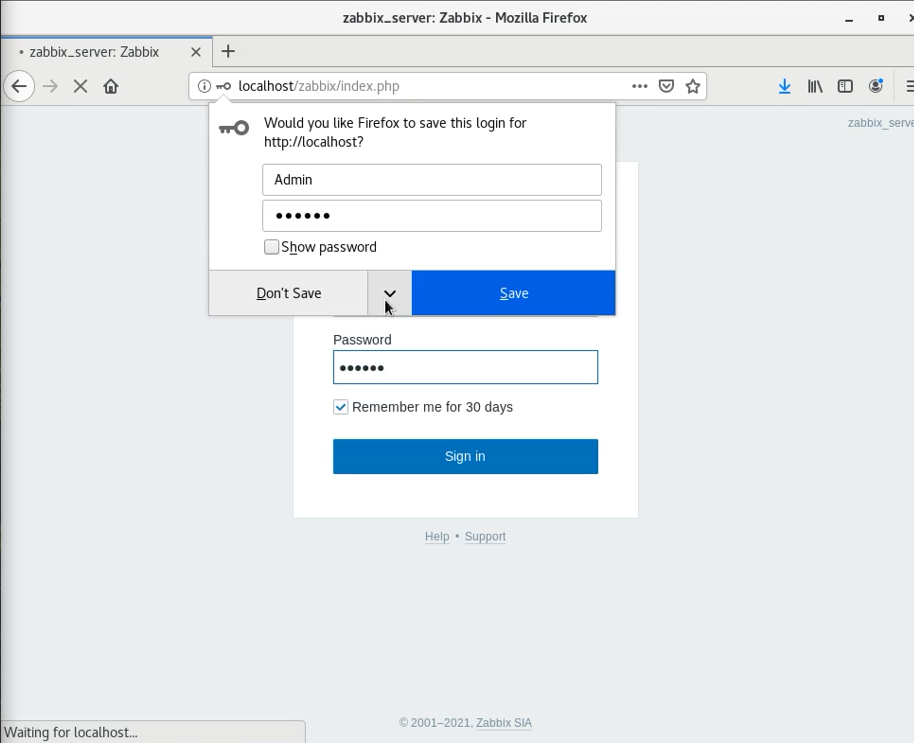
Task: Click the Don't Save button
Action: 289,293
